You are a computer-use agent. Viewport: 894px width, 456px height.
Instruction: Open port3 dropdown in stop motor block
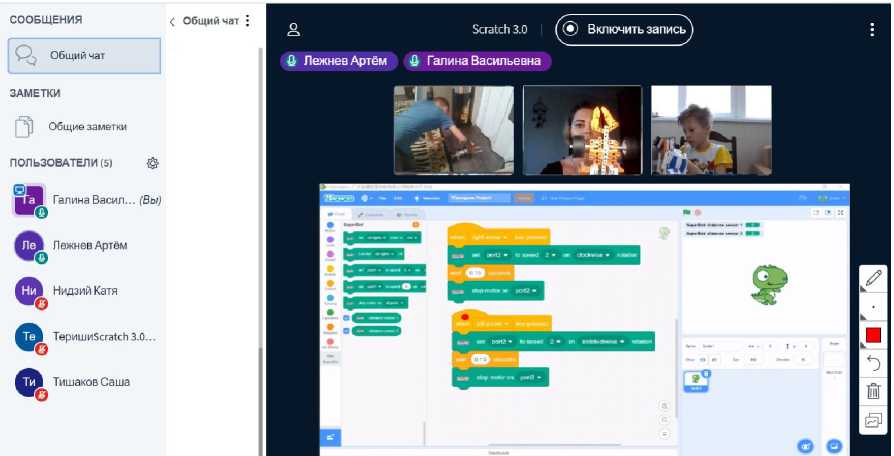[x=531, y=377]
